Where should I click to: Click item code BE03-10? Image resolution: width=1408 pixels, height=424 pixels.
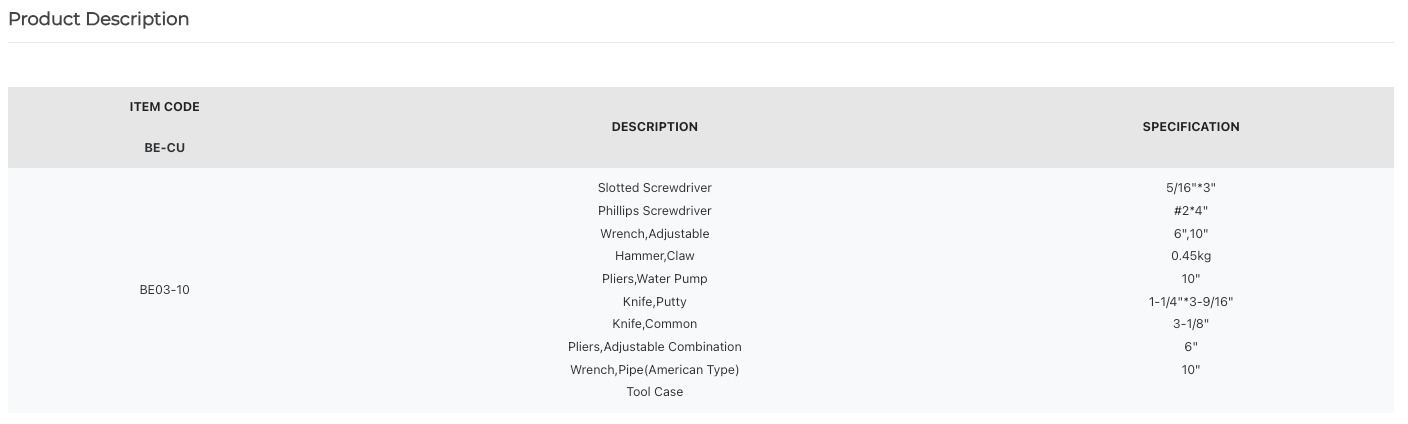pyautogui.click(x=165, y=290)
